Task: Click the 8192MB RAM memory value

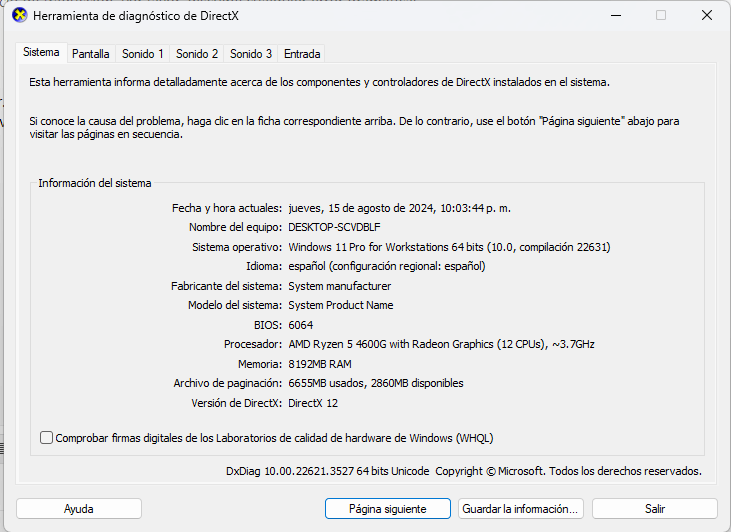Action: click(x=320, y=364)
